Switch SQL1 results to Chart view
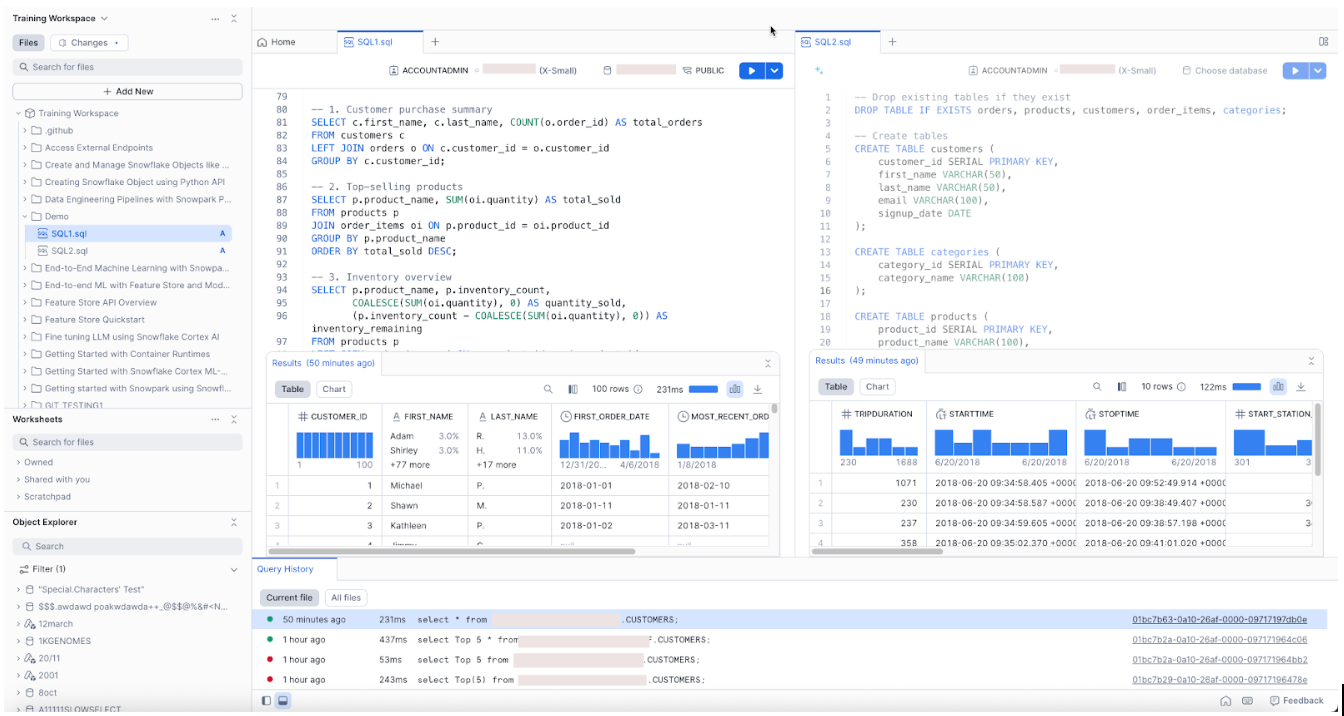Screen dimensions: 1344x716 333,389
